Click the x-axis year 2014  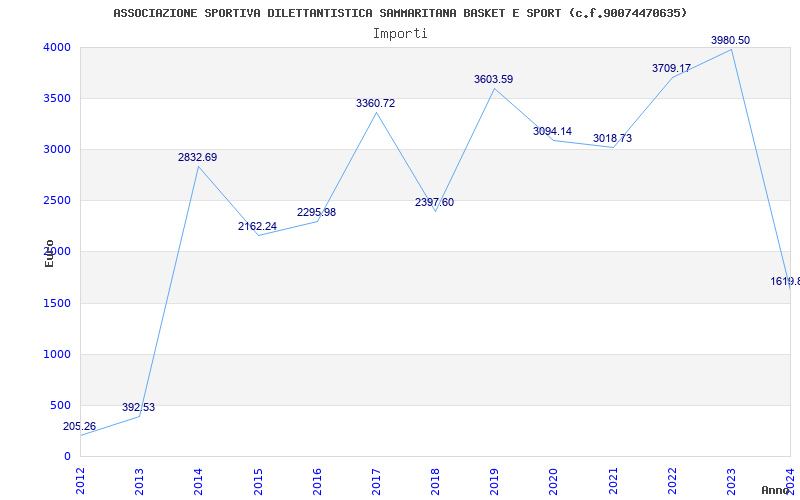[x=198, y=481]
